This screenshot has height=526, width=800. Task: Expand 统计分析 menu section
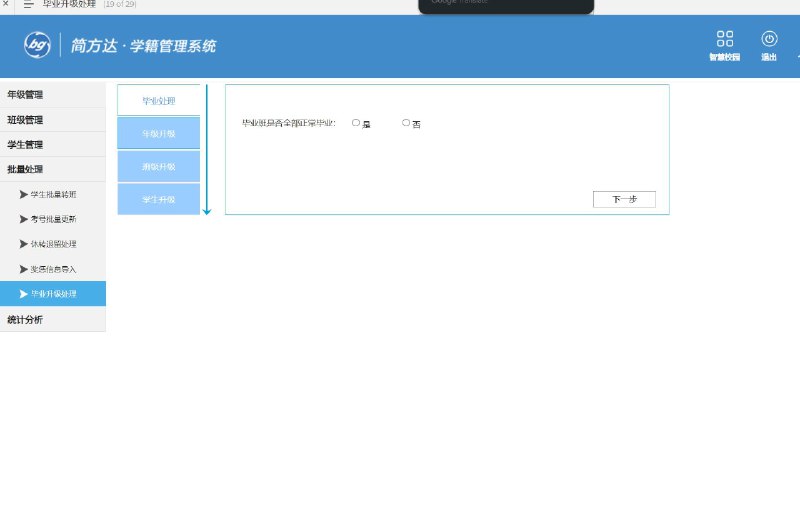click(53, 319)
